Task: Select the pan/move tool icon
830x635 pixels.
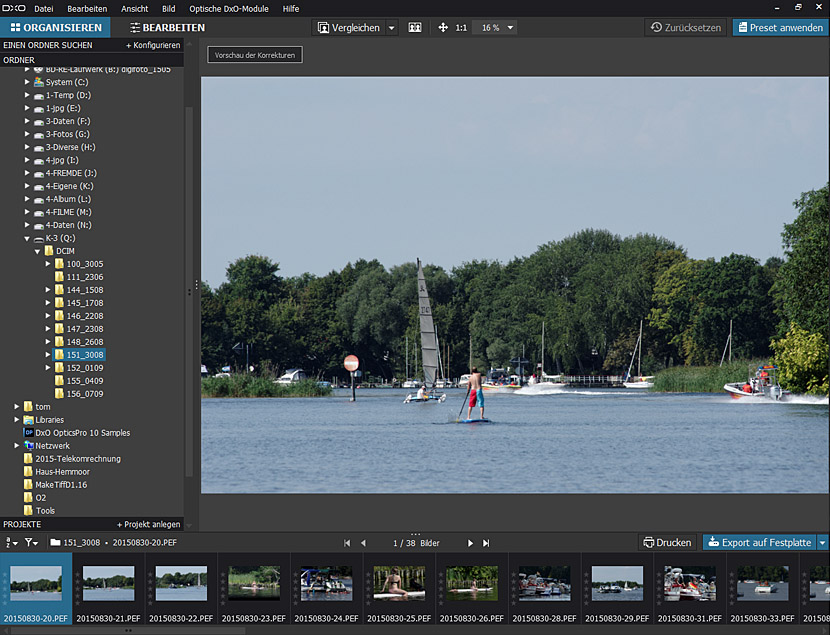Action: 443,28
